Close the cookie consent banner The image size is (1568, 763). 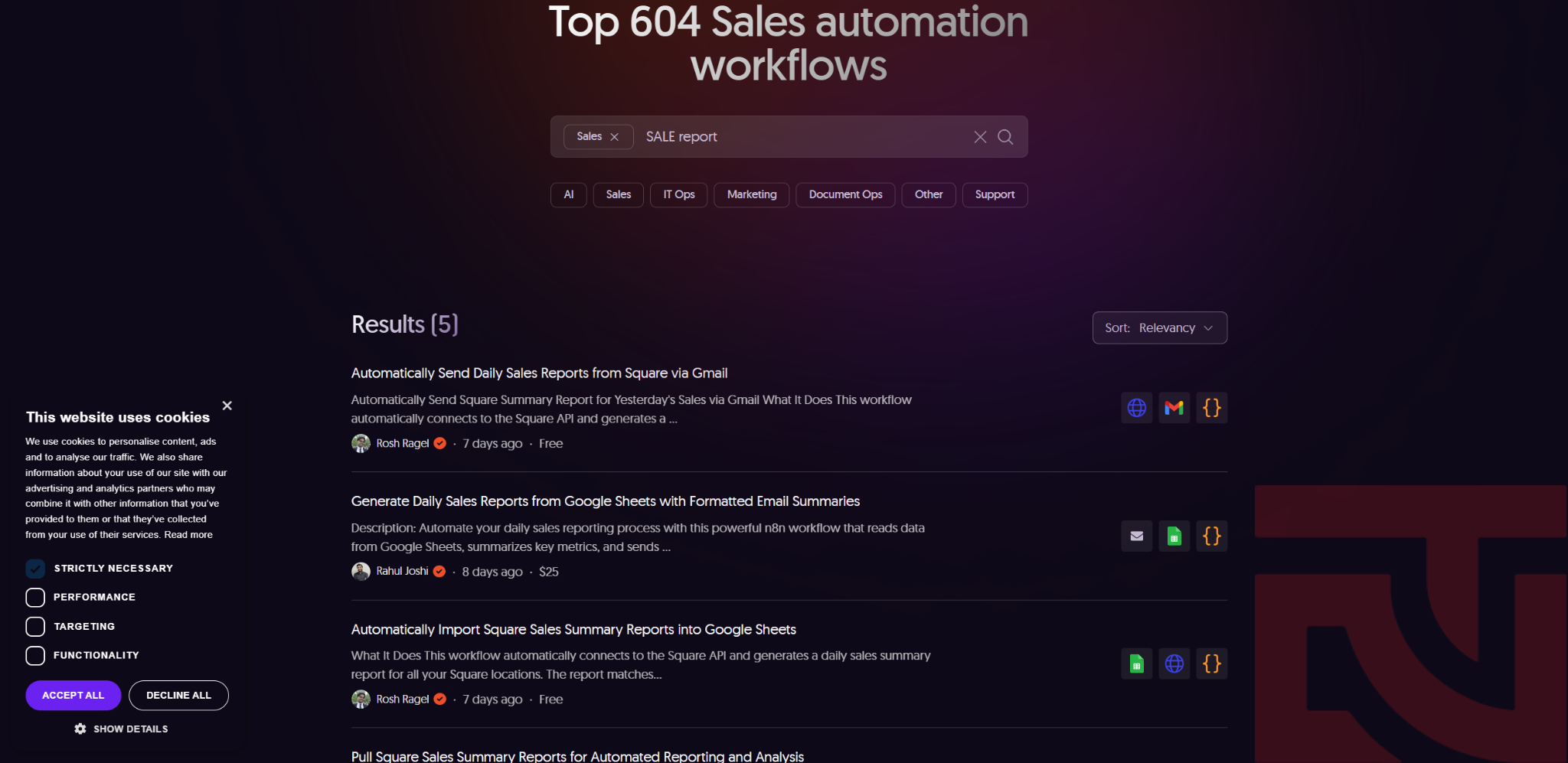coord(227,406)
